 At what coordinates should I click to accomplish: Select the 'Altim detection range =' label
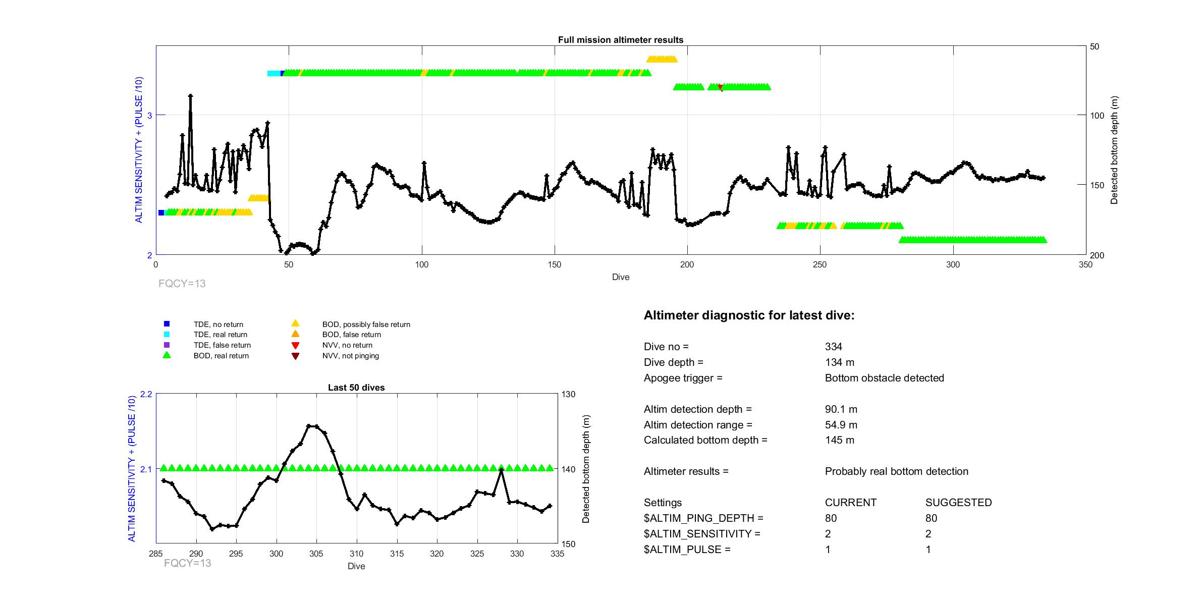point(698,425)
